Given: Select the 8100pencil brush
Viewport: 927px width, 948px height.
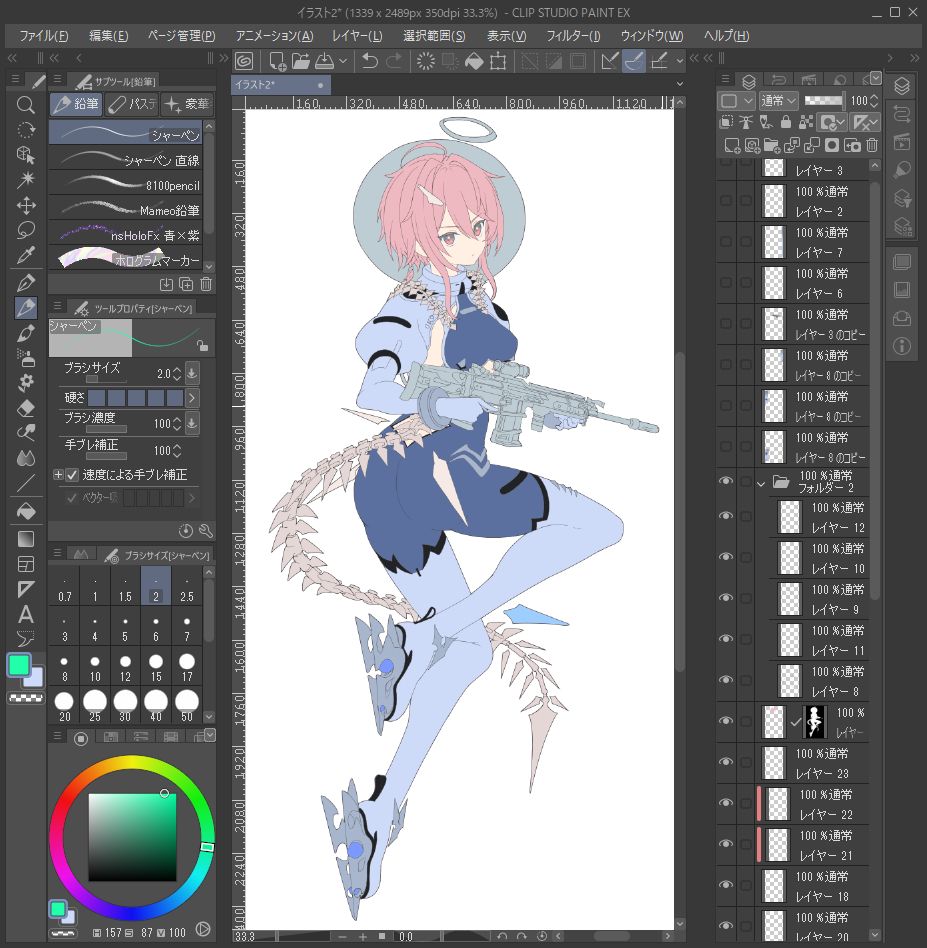Looking at the screenshot, I should pyautogui.click(x=126, y=184).
